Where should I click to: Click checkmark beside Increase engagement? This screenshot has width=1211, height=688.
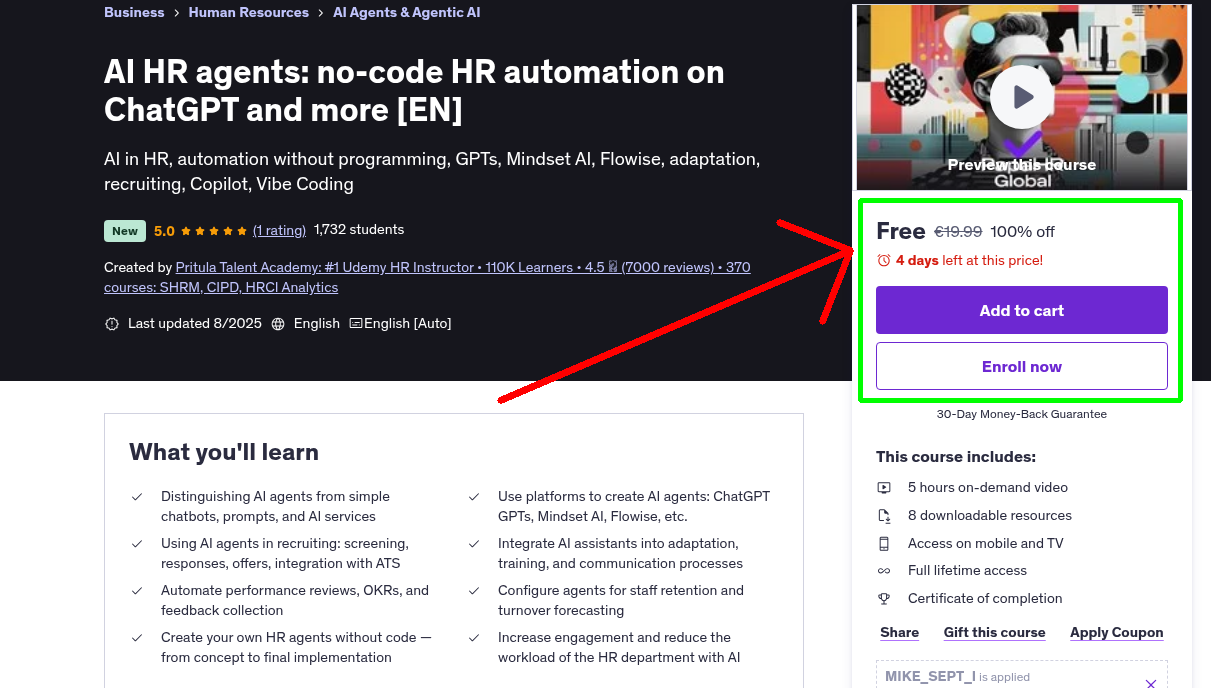coord(474,637)
